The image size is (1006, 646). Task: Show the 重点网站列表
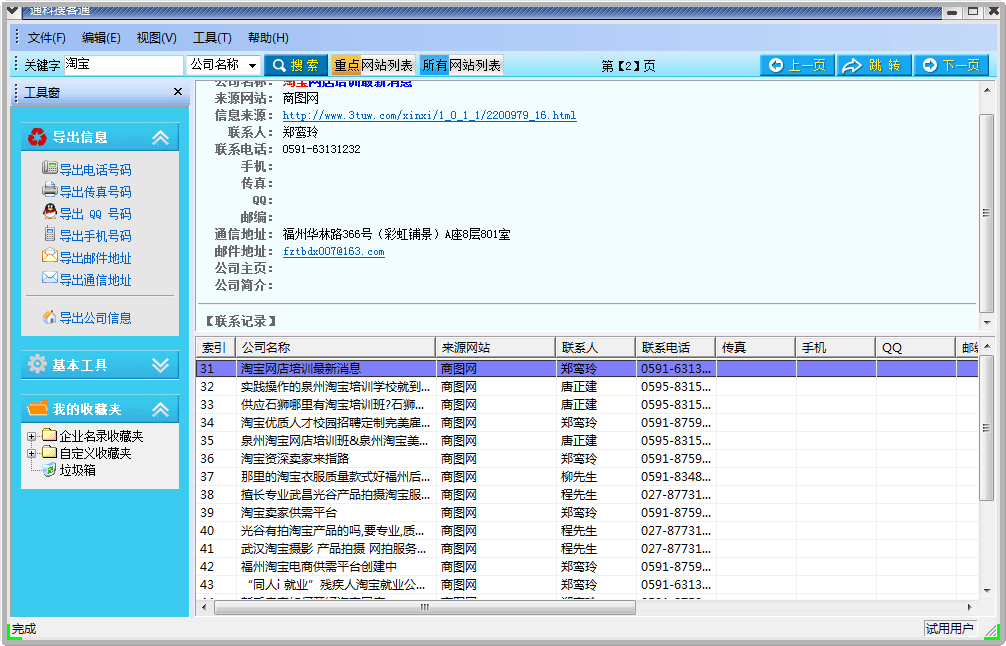373,65
